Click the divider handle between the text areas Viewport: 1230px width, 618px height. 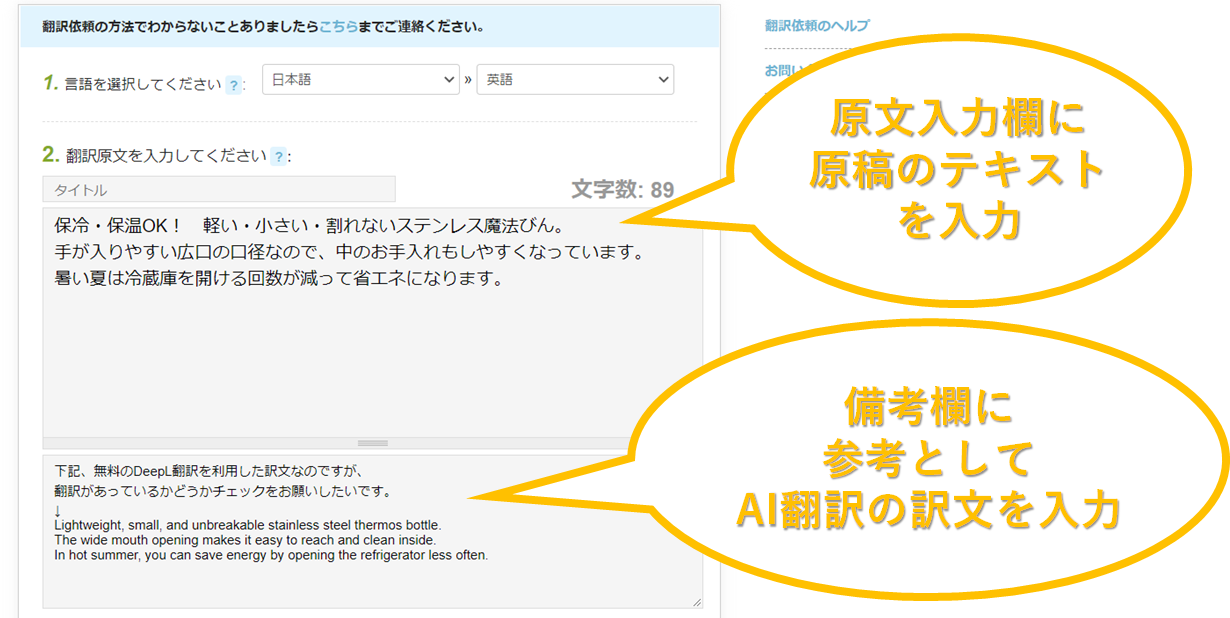372,442
